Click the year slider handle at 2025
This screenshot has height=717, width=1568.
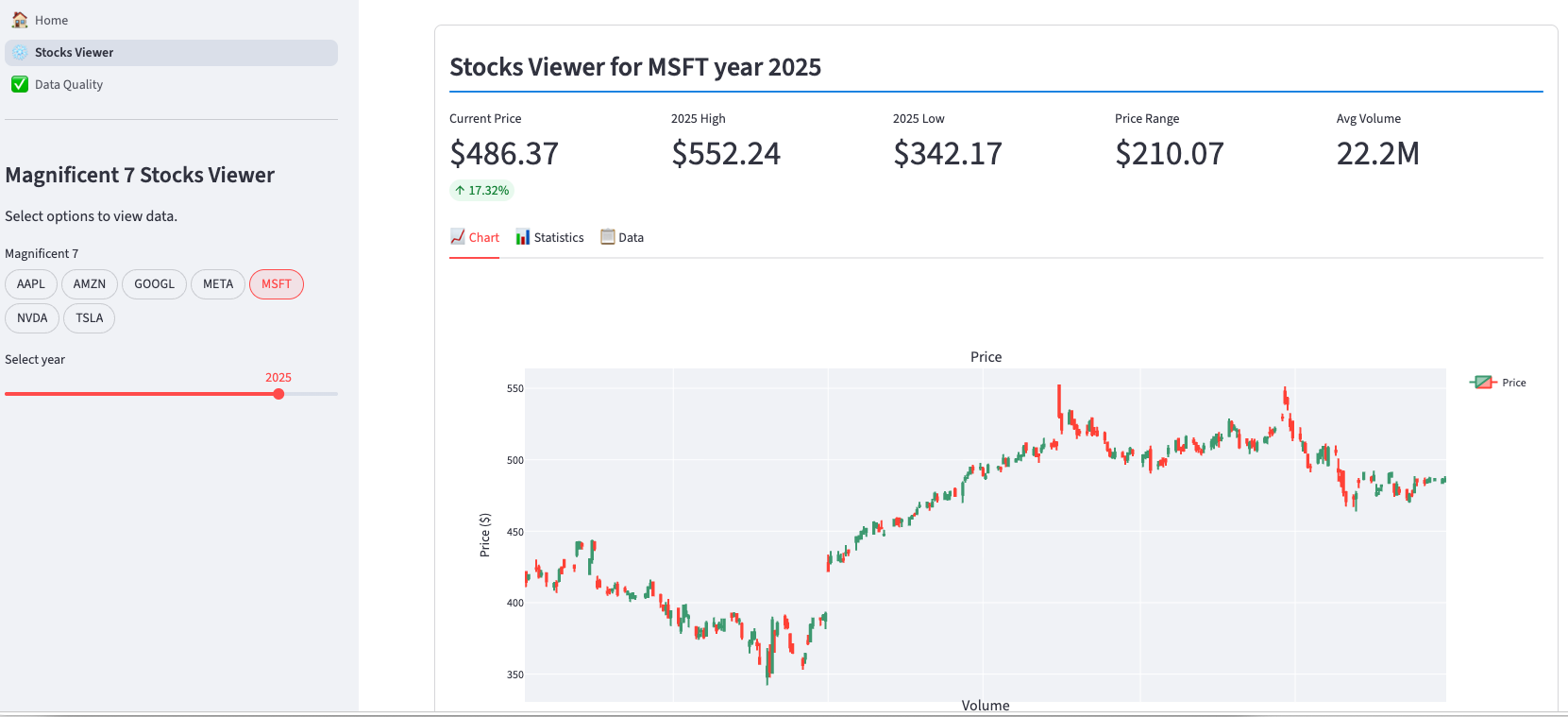[x=278, y=394]
